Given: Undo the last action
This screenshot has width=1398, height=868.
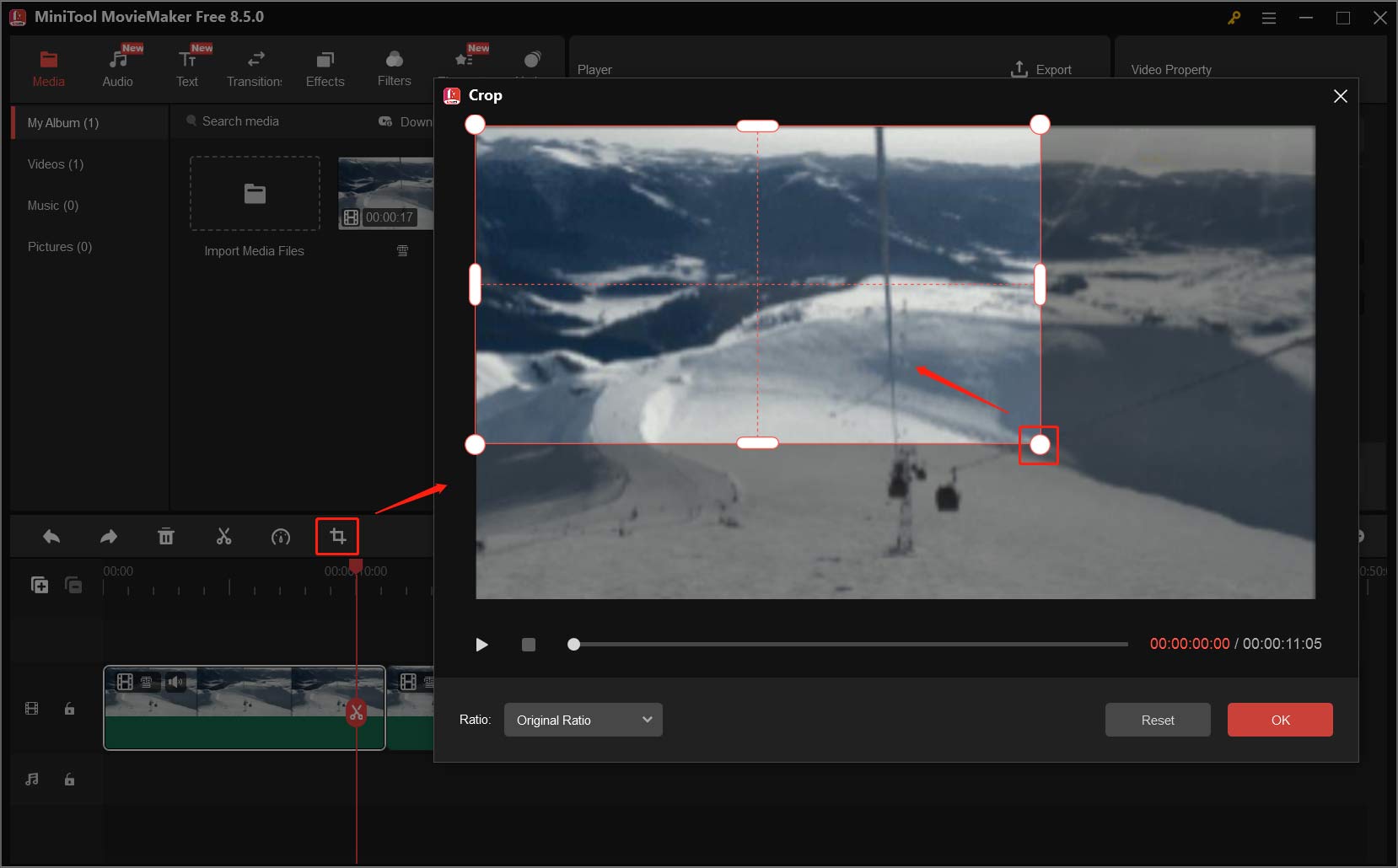Looking at the screenshot, I should (51, 536).
